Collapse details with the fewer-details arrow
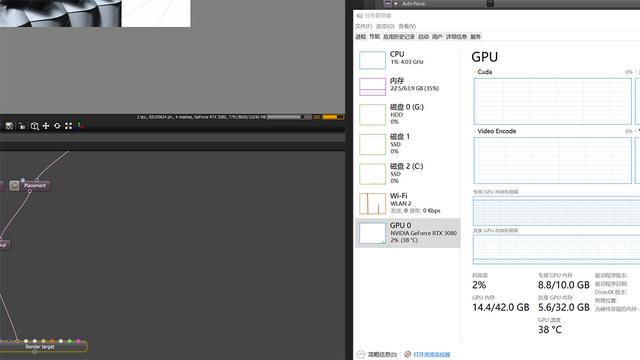This screenshot has height=360, width=640. point(360,354)
